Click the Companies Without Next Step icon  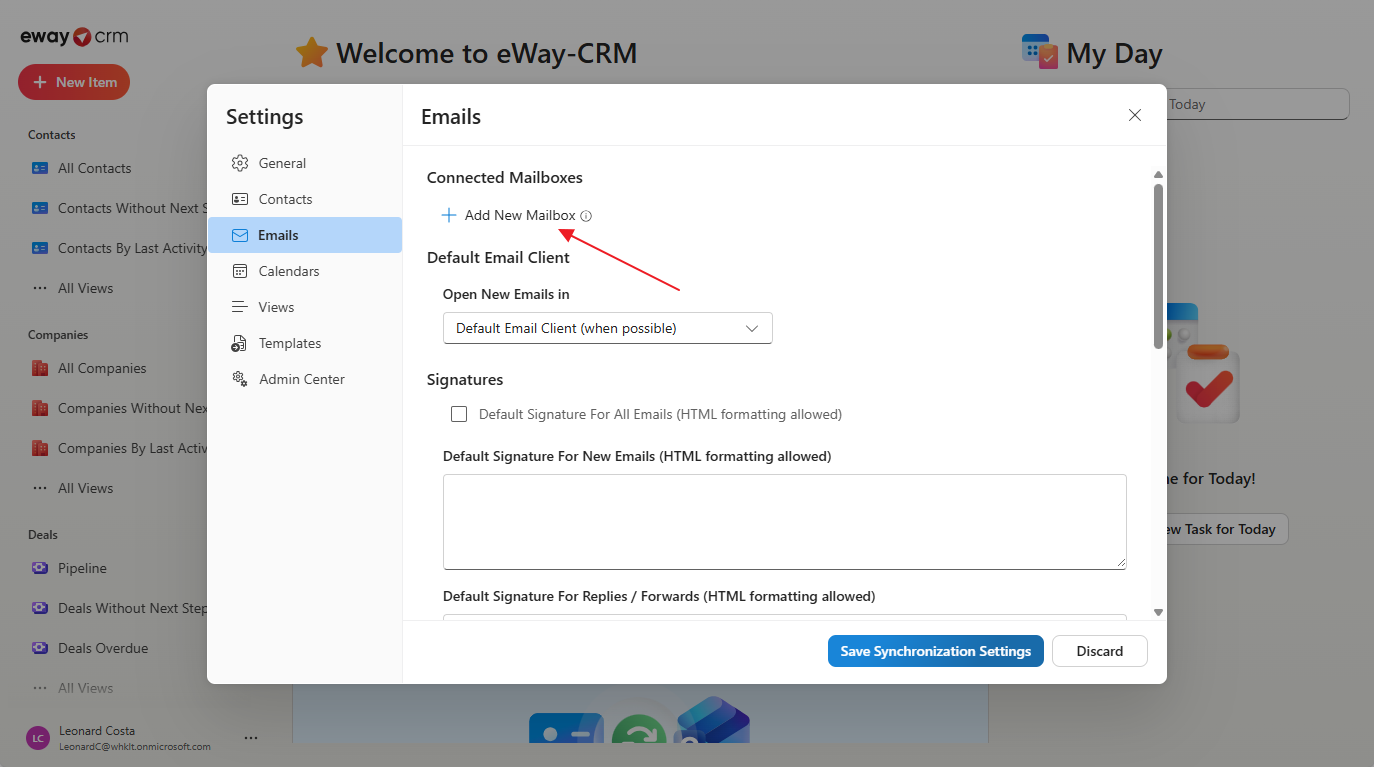pyautogui.click(x=40, y=408)
